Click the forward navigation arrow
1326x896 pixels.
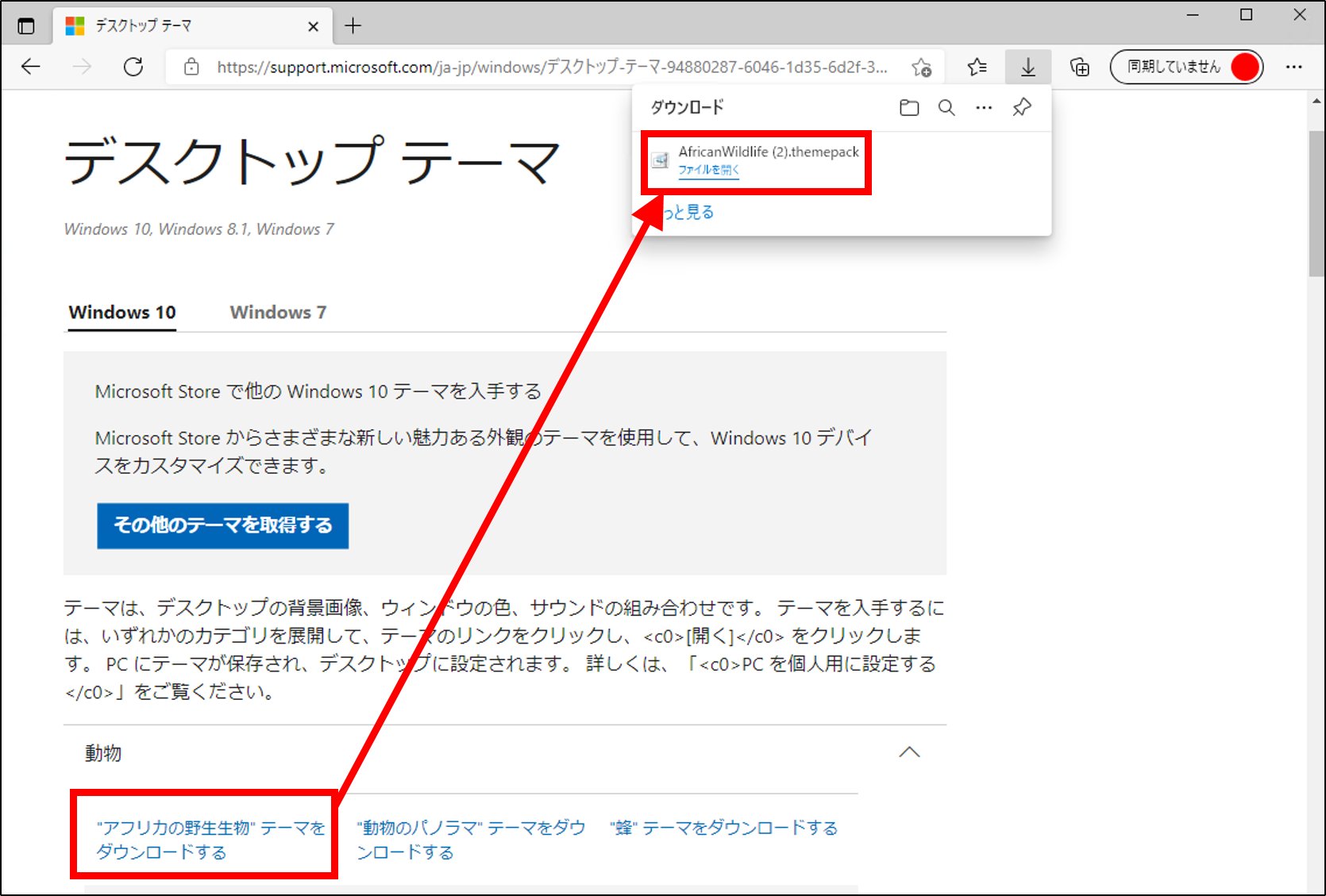coord(82,67)
